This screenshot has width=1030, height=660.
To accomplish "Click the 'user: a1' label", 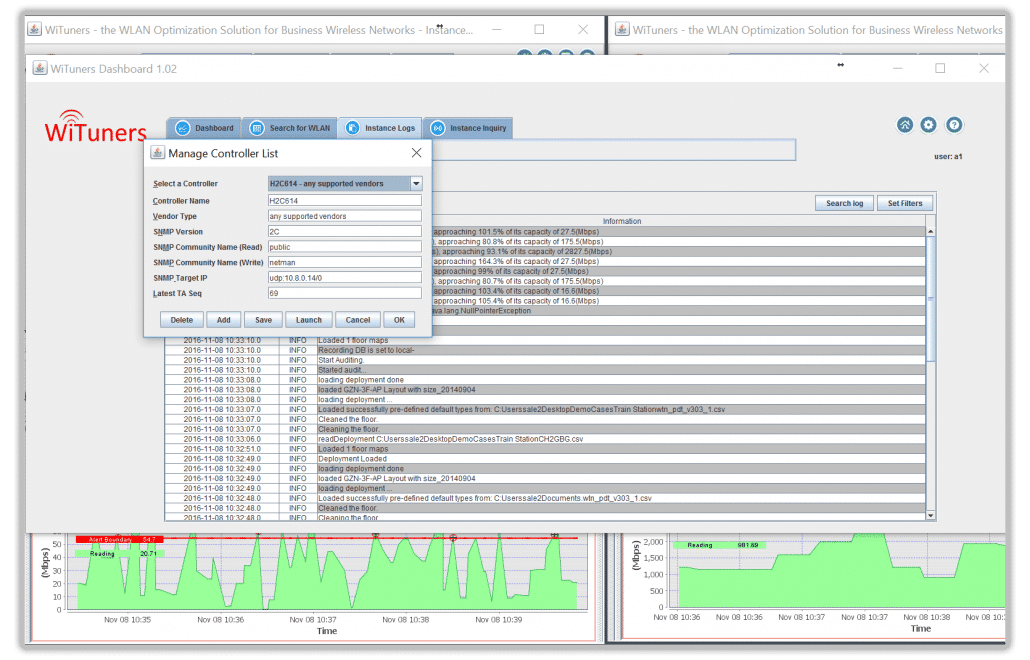I will [x=948, y=156].
